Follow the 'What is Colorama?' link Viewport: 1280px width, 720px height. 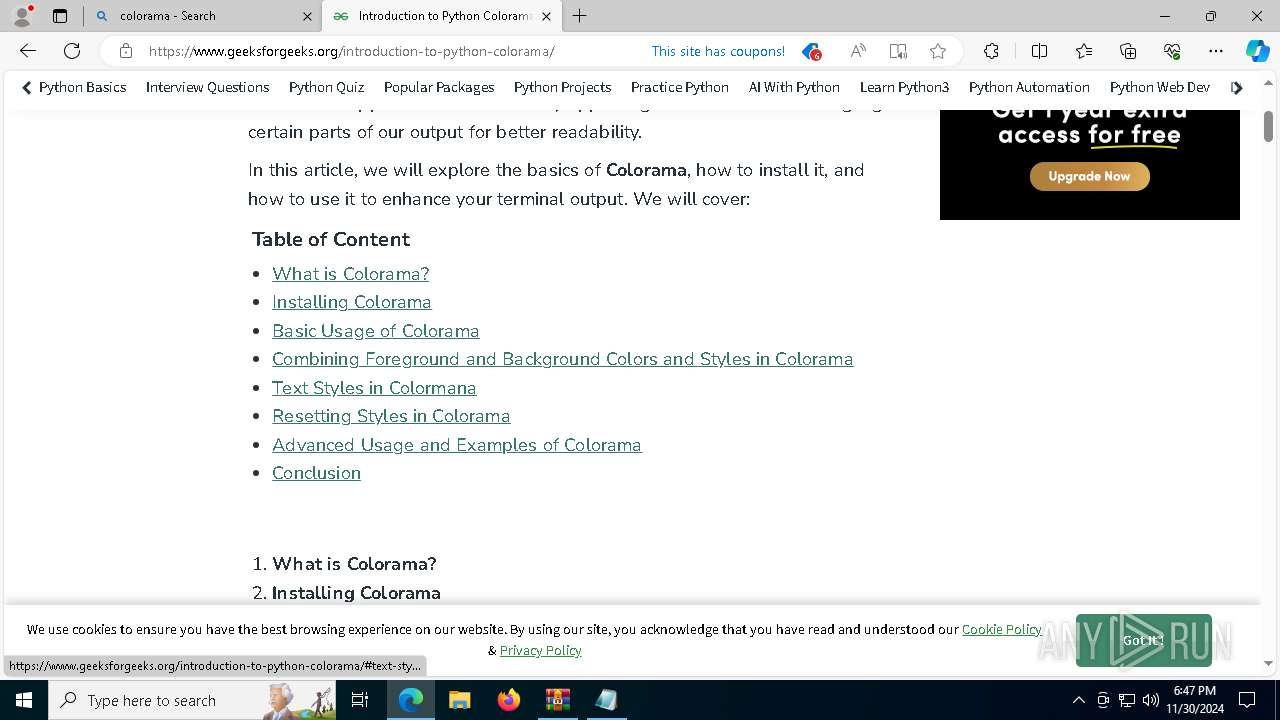coord(350,274)
